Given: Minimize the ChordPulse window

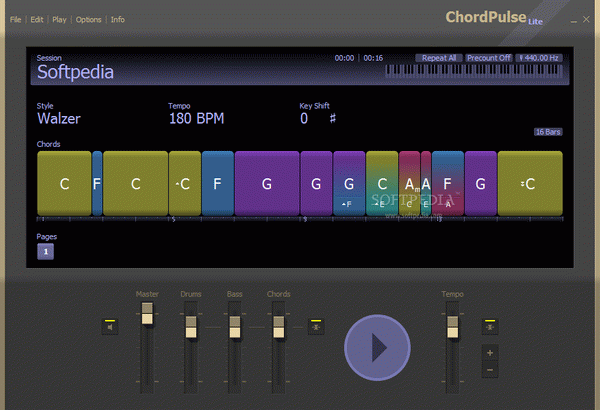Looking at the screenshot, I should pos(574,20).
